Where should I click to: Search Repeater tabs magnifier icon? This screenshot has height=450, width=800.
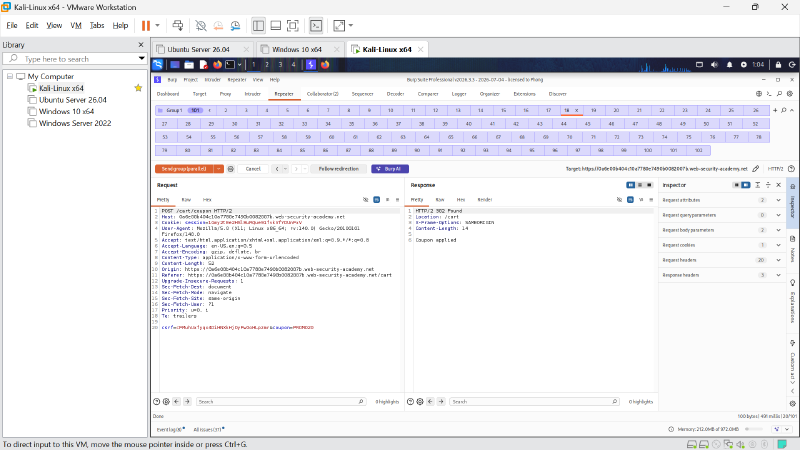[x=784, y=110]
